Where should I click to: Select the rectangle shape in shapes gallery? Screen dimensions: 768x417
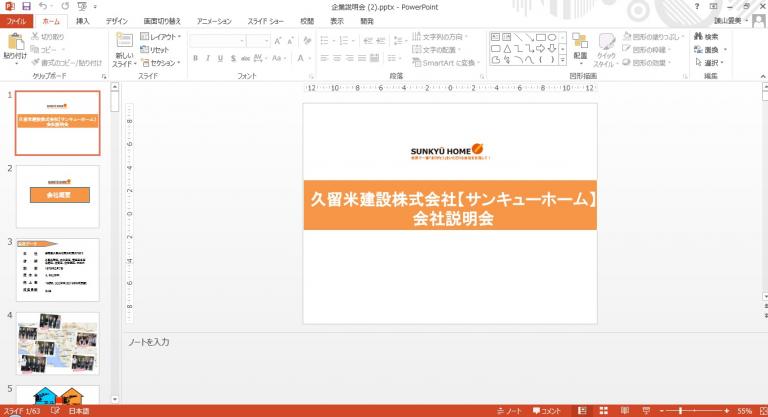point(540,37)
